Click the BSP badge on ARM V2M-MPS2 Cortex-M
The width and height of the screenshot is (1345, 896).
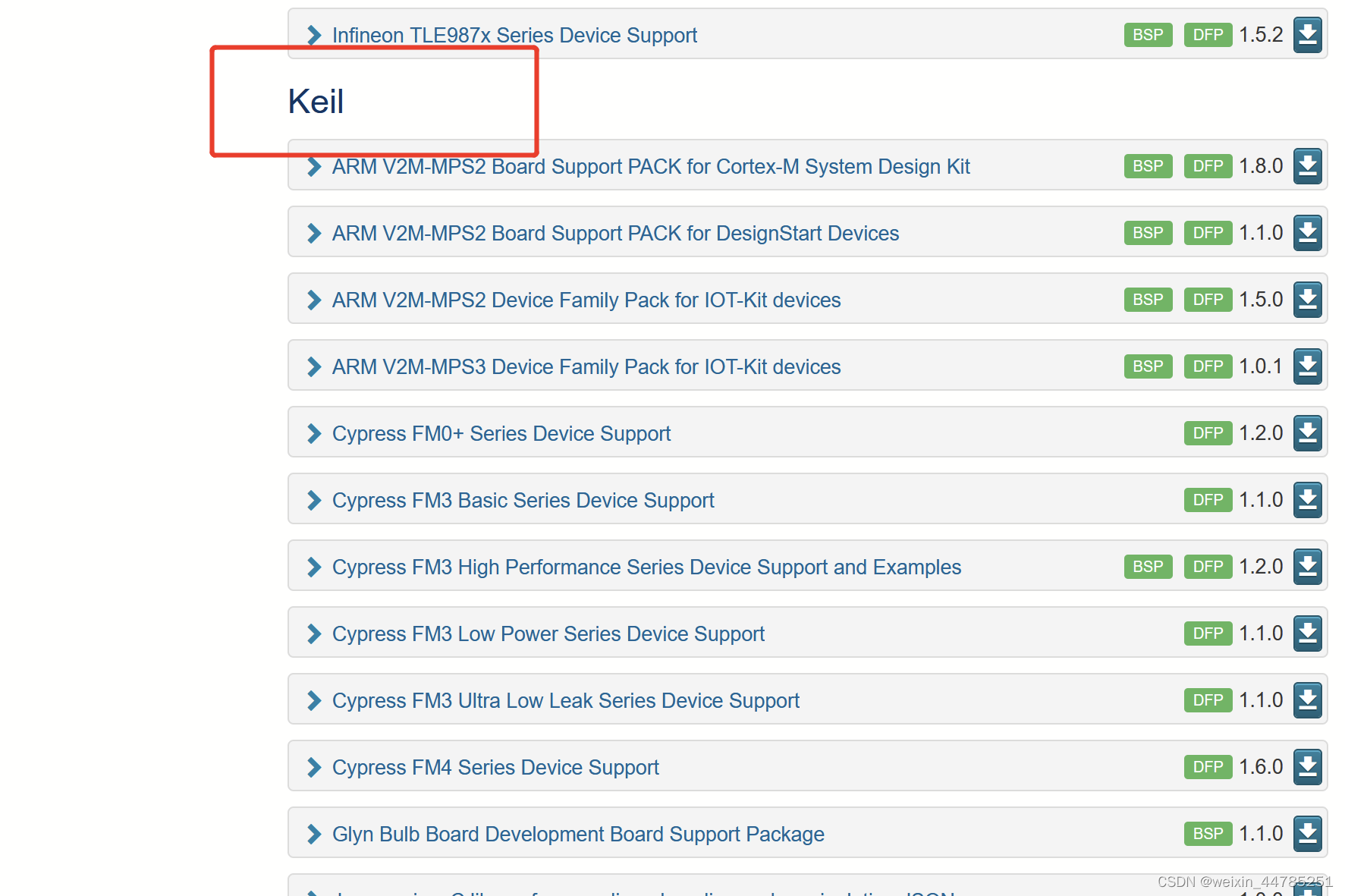click(x=1148, y=165)
